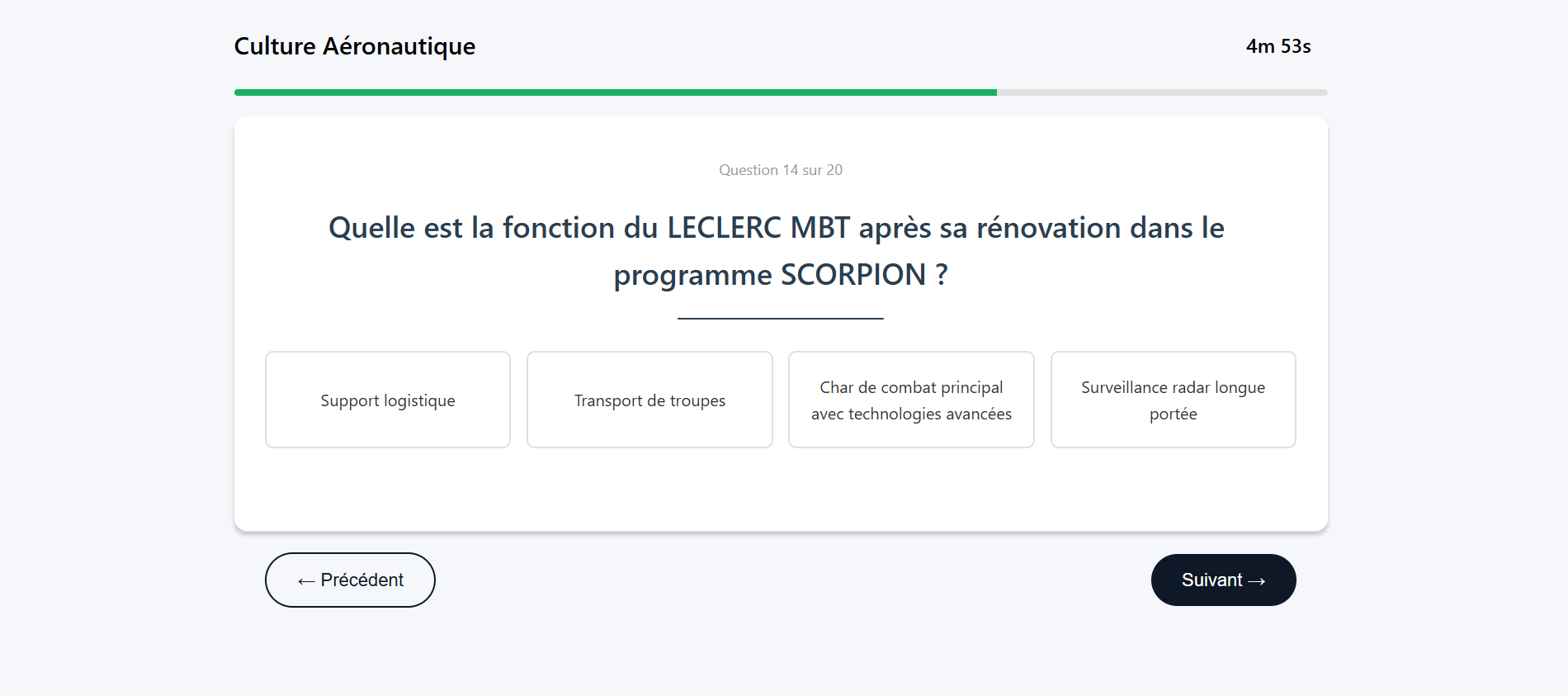
Task: Click the word "SCORPION" in the question
Action: (x=853, y=275)
